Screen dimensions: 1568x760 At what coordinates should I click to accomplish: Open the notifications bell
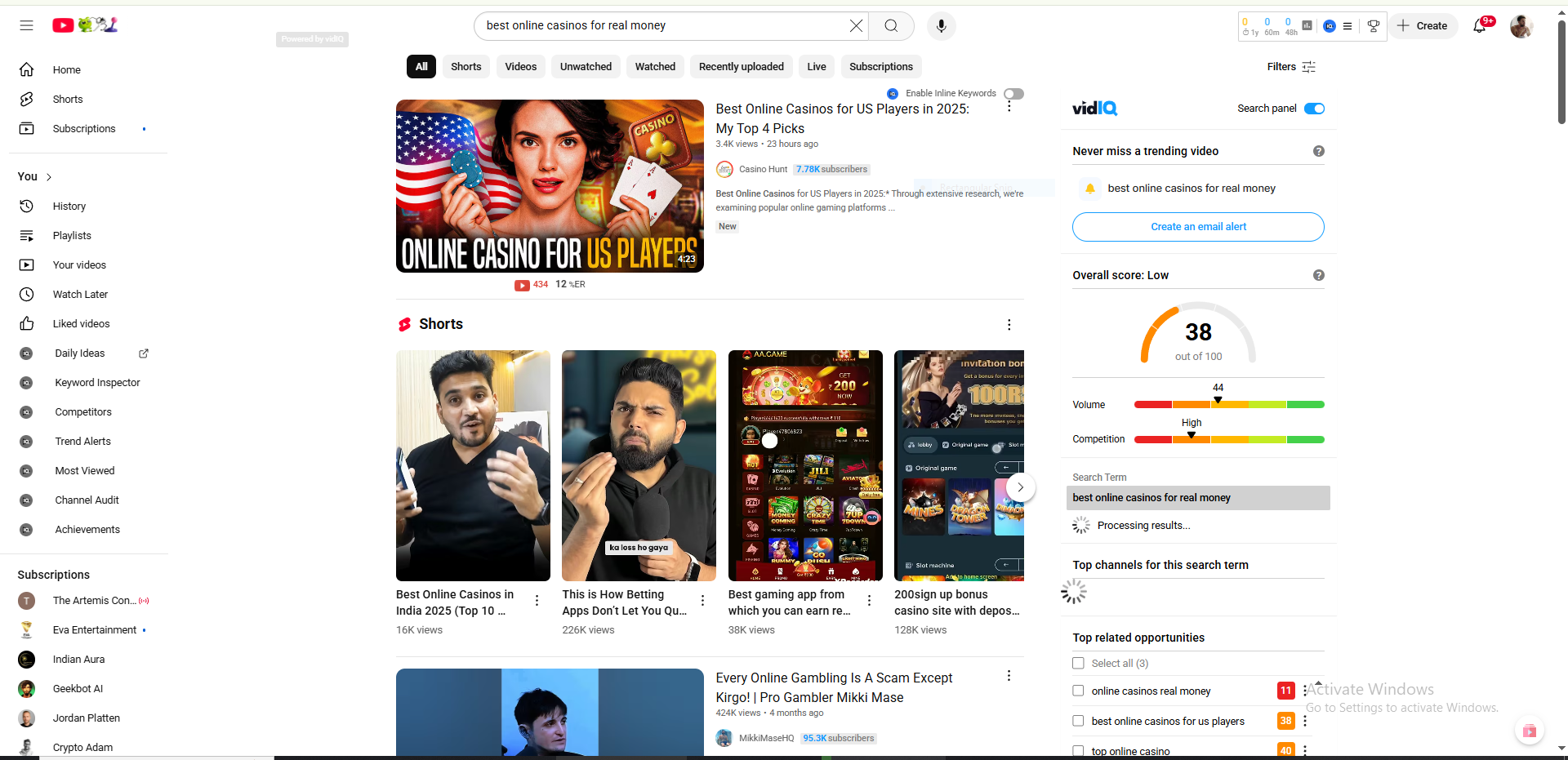[1480, 26]
